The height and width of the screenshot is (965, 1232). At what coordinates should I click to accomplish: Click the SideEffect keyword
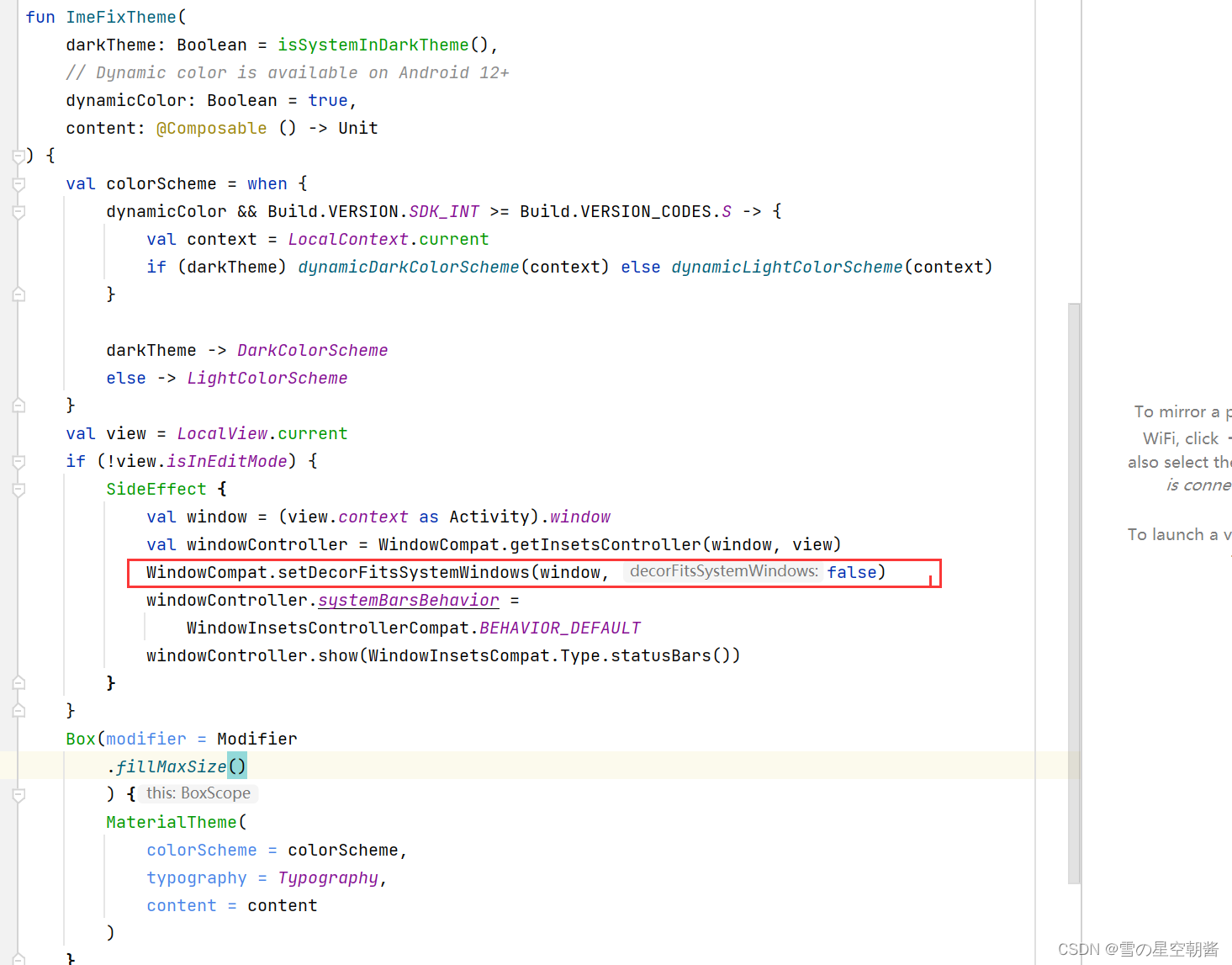click(x=156, y=489)
